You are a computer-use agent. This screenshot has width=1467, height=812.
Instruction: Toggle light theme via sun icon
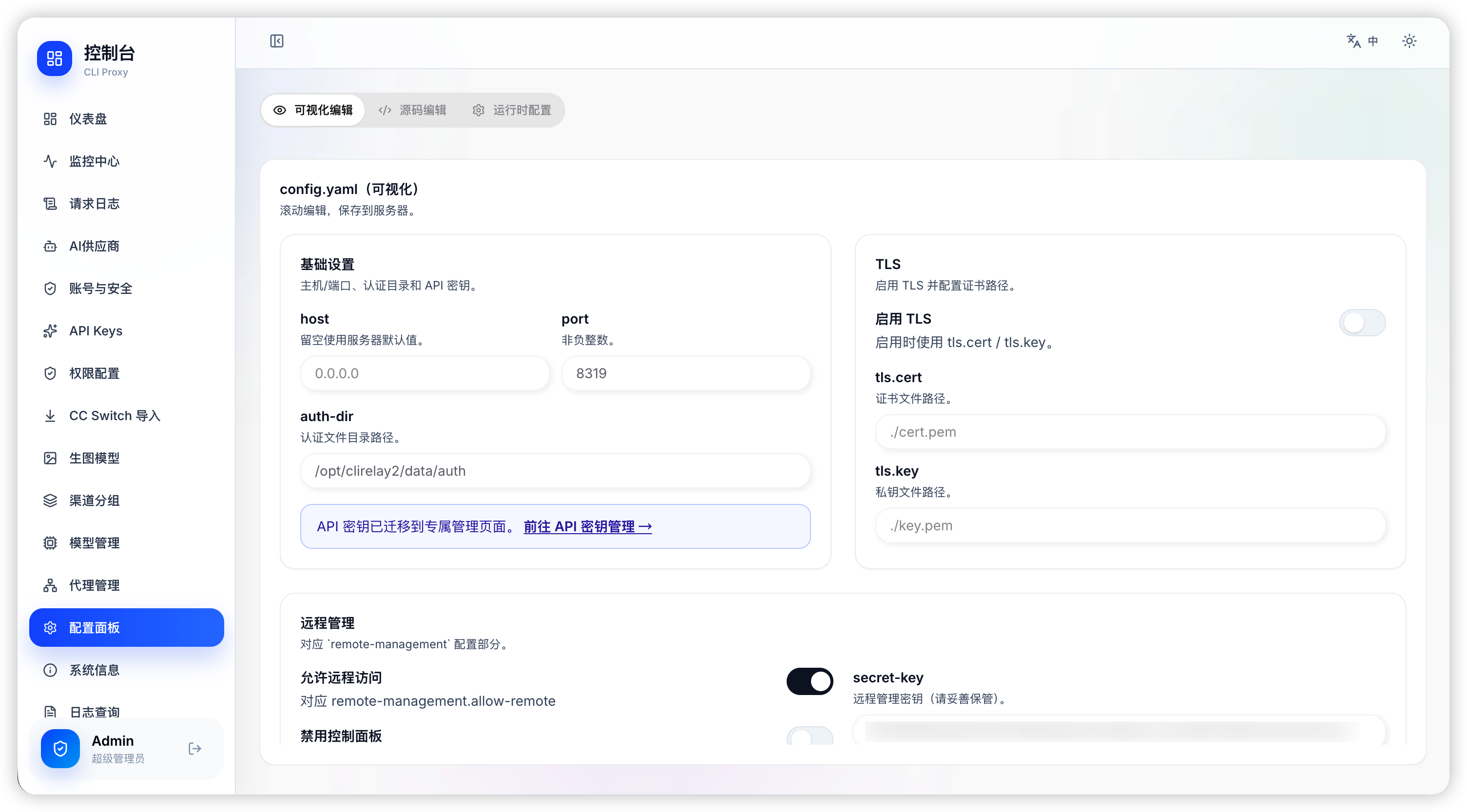1409,41
